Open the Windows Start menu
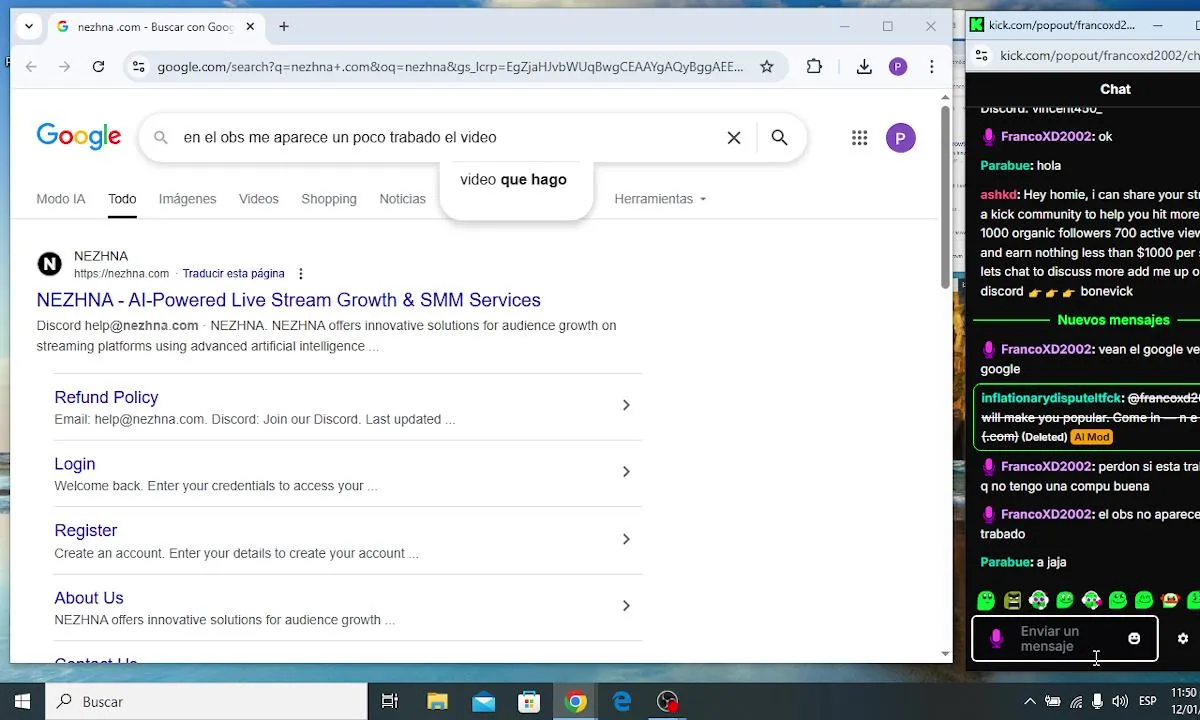 22,702
